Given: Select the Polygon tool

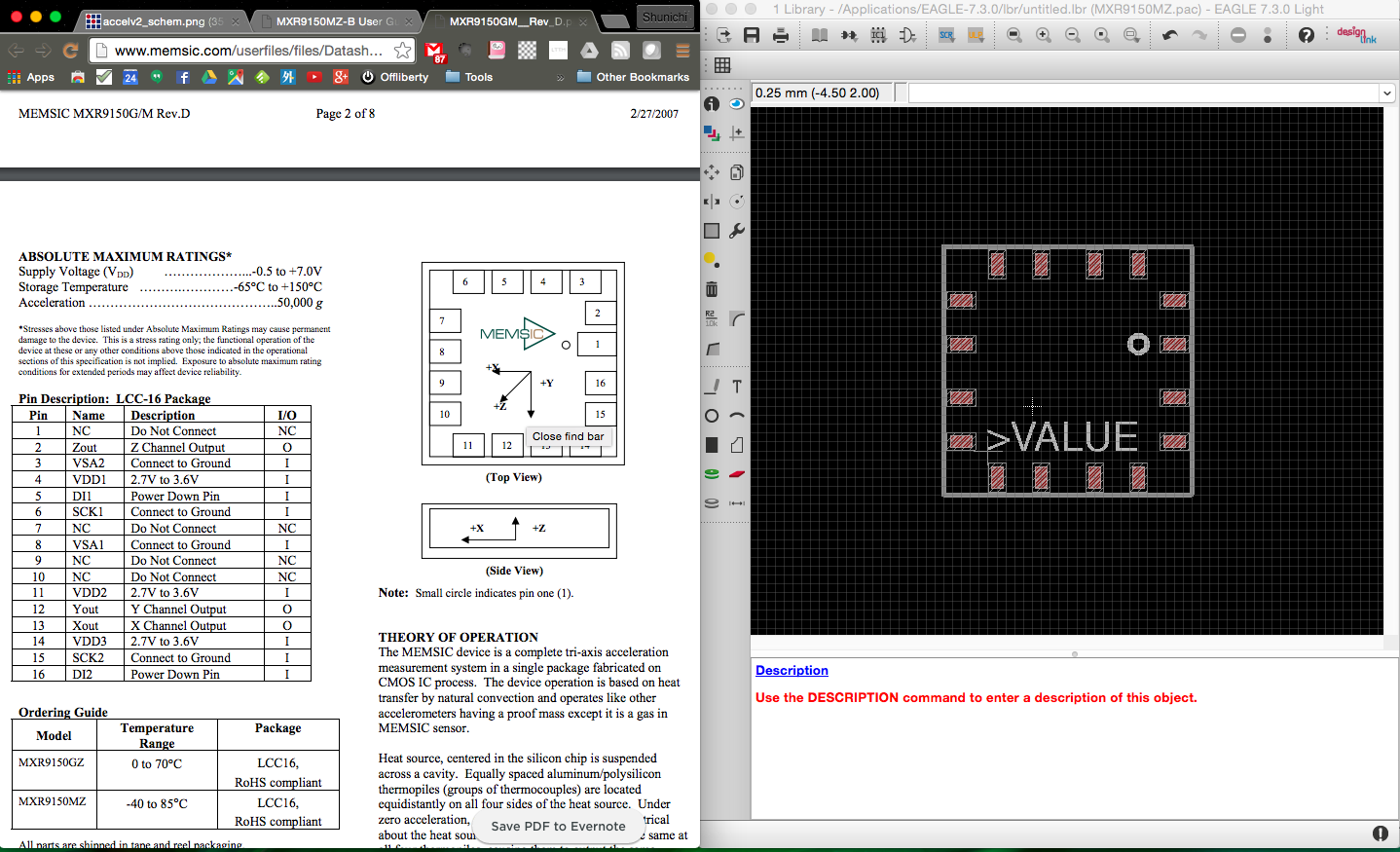Looking at the screenshot, I should pyautogui.click(x=737, y=445).
